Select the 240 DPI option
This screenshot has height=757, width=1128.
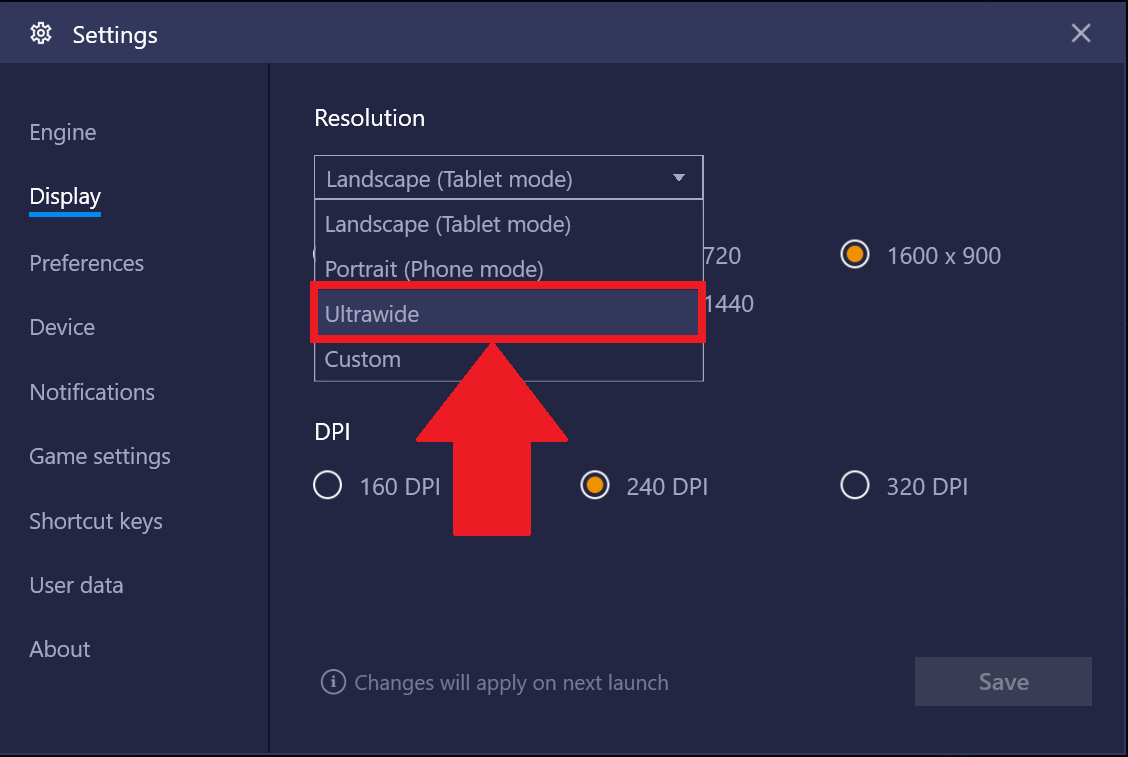(595, 487)
